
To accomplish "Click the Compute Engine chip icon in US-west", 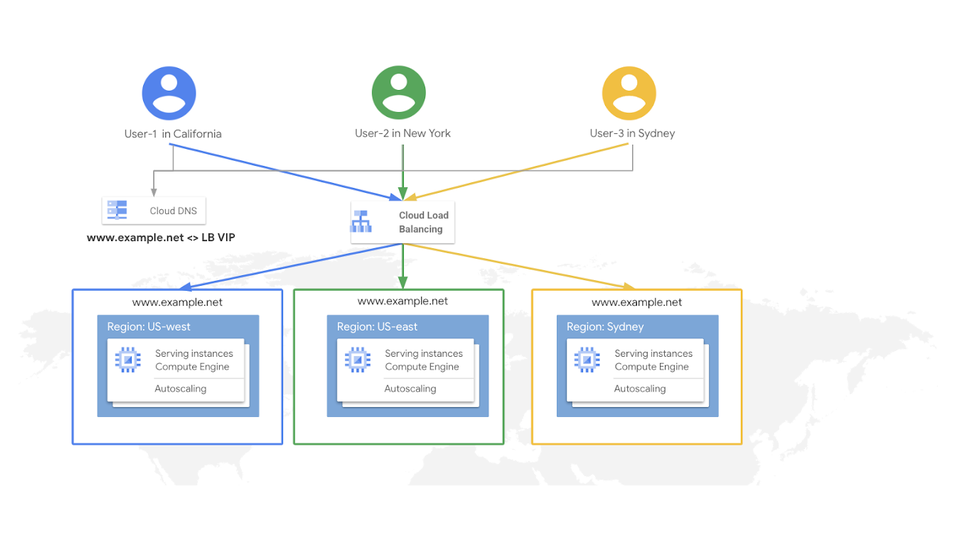I will 128,360.
